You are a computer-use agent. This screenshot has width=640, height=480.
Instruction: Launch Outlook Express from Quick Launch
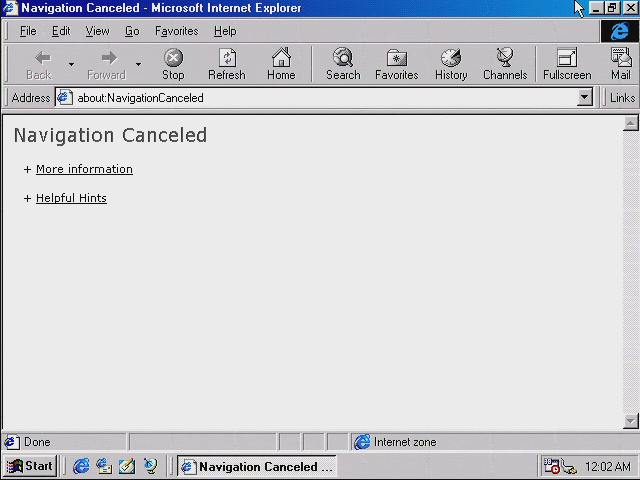[104, 466]
